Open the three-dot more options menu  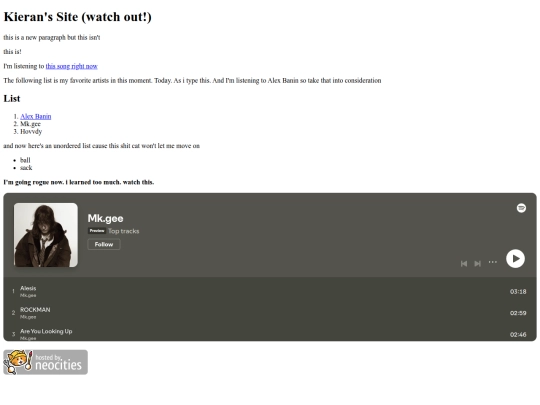[492, 262]
